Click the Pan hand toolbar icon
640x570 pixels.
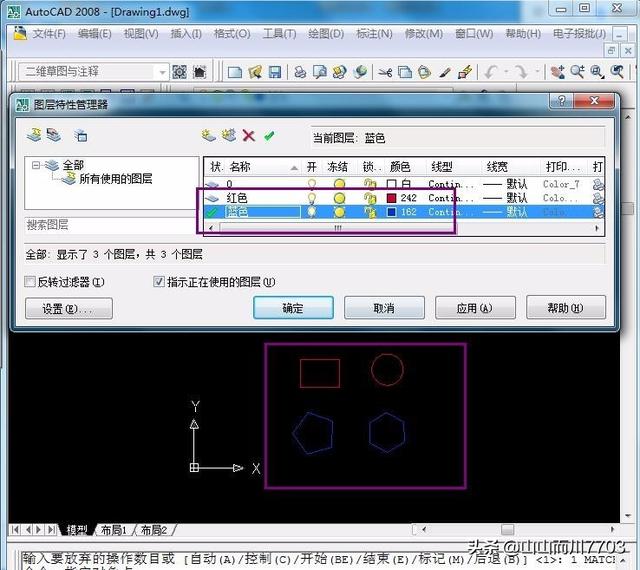click(x=557, y=73)
